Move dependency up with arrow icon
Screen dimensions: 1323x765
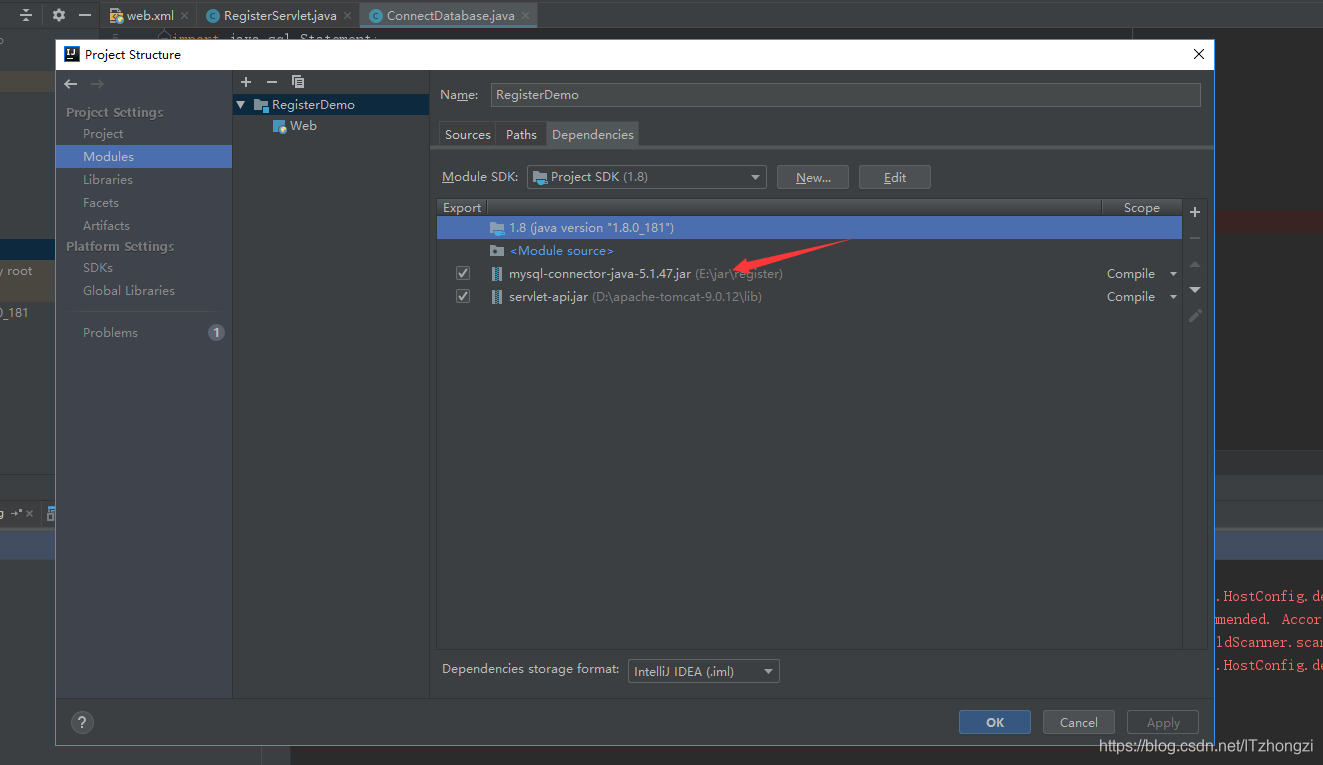click(1195, 264)
